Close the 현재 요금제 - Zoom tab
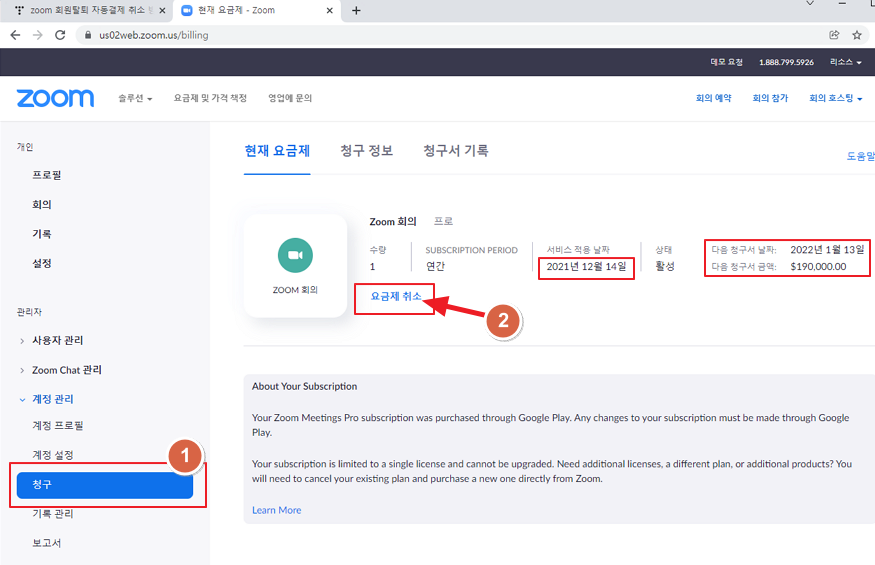Screen dimensions: 875x565 coord(329,10)
